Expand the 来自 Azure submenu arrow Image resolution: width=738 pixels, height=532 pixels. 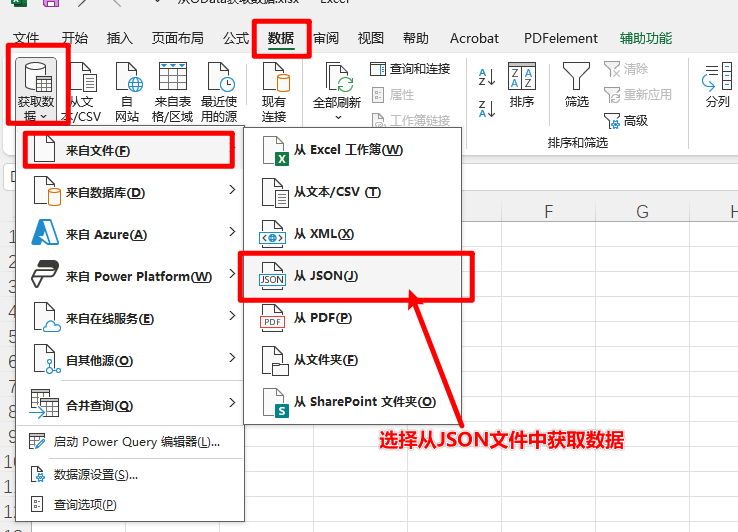click(x=232, y=232)
